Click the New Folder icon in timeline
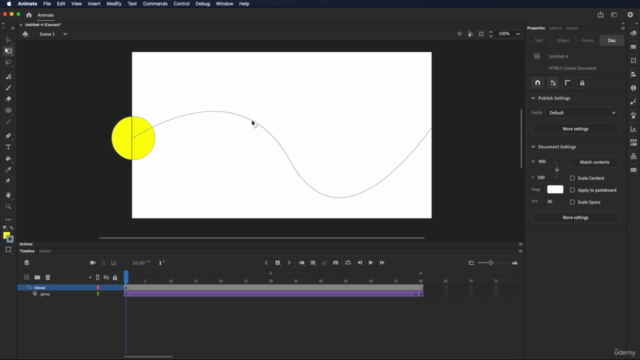The height and width of the screenshot is (360, 640). [x=37, y=278]
